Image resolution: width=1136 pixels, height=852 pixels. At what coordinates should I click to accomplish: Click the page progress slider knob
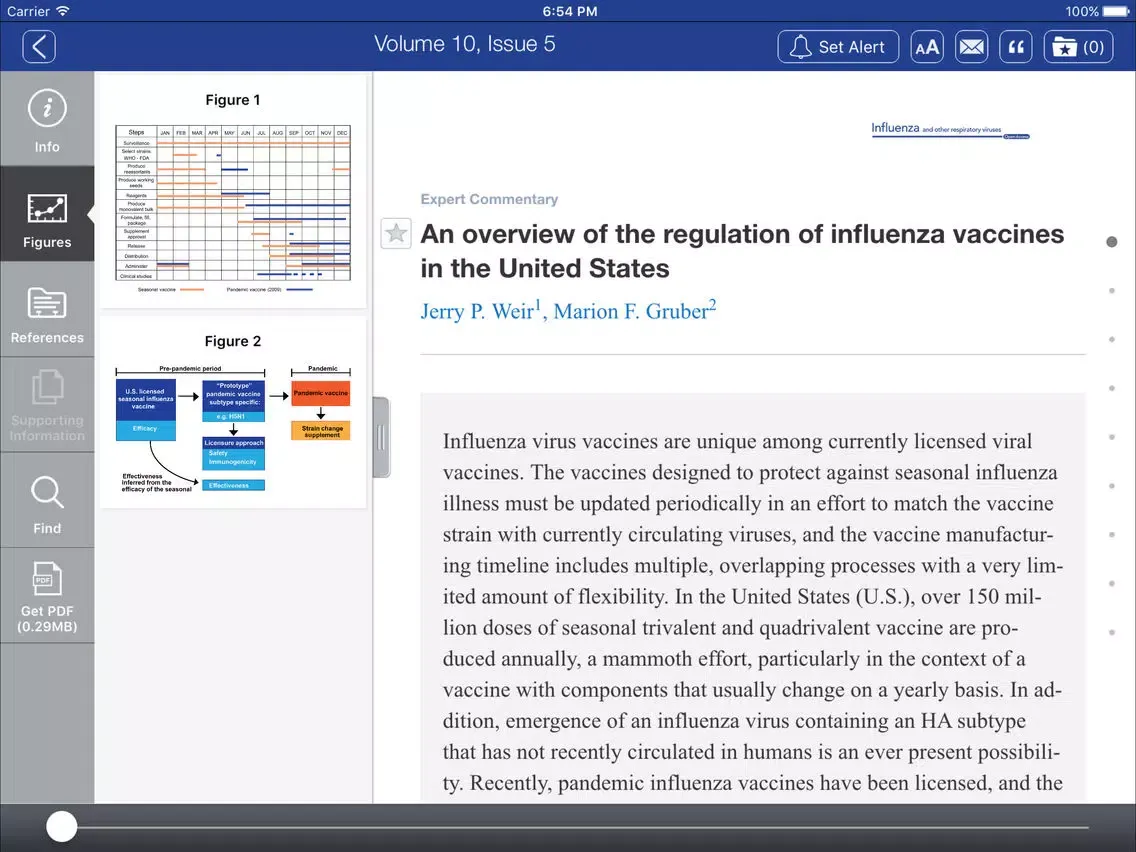tap(62, 827)
